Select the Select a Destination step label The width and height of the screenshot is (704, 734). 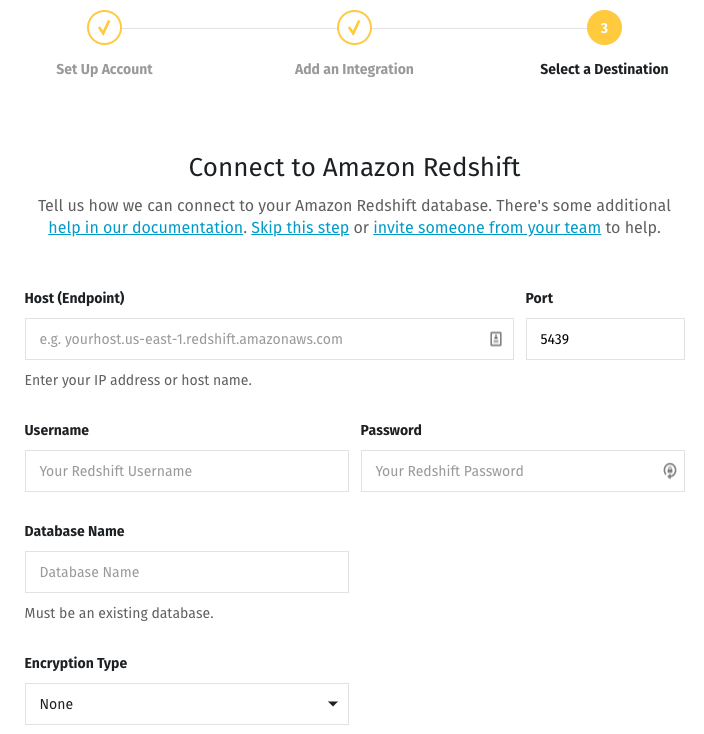click(604, 69)
